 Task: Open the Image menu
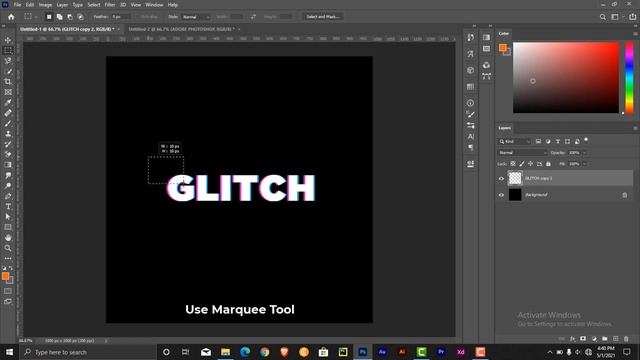click(x=45, y=5)
